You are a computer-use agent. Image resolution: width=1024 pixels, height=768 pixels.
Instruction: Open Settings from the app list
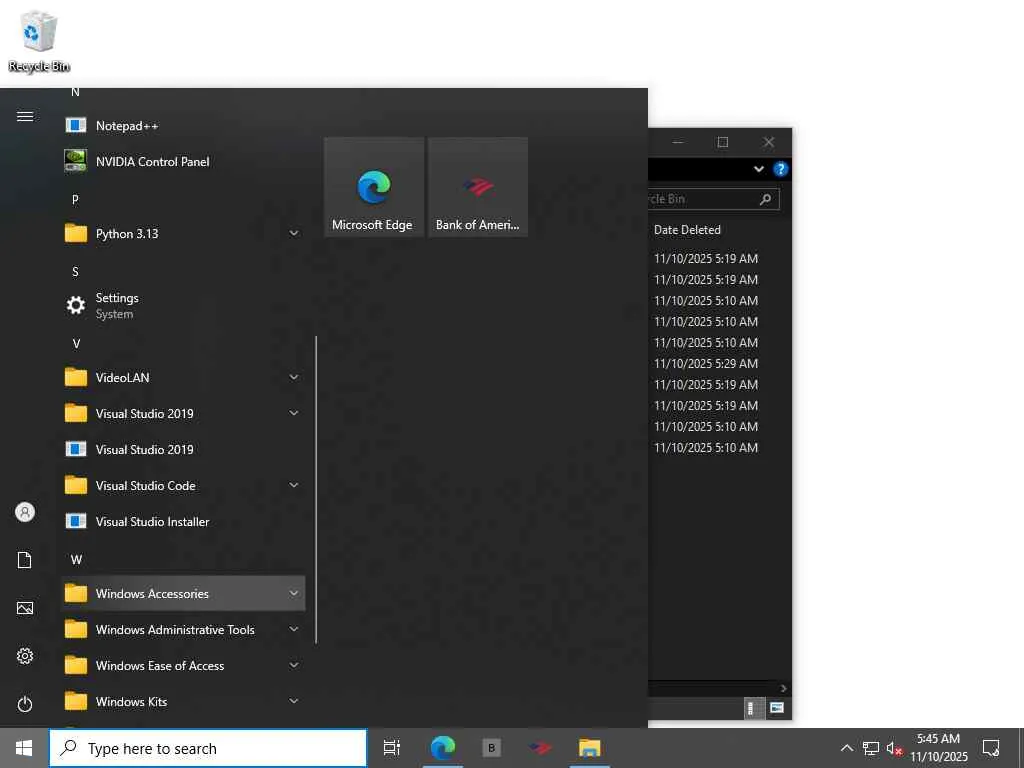coord(183,305)
